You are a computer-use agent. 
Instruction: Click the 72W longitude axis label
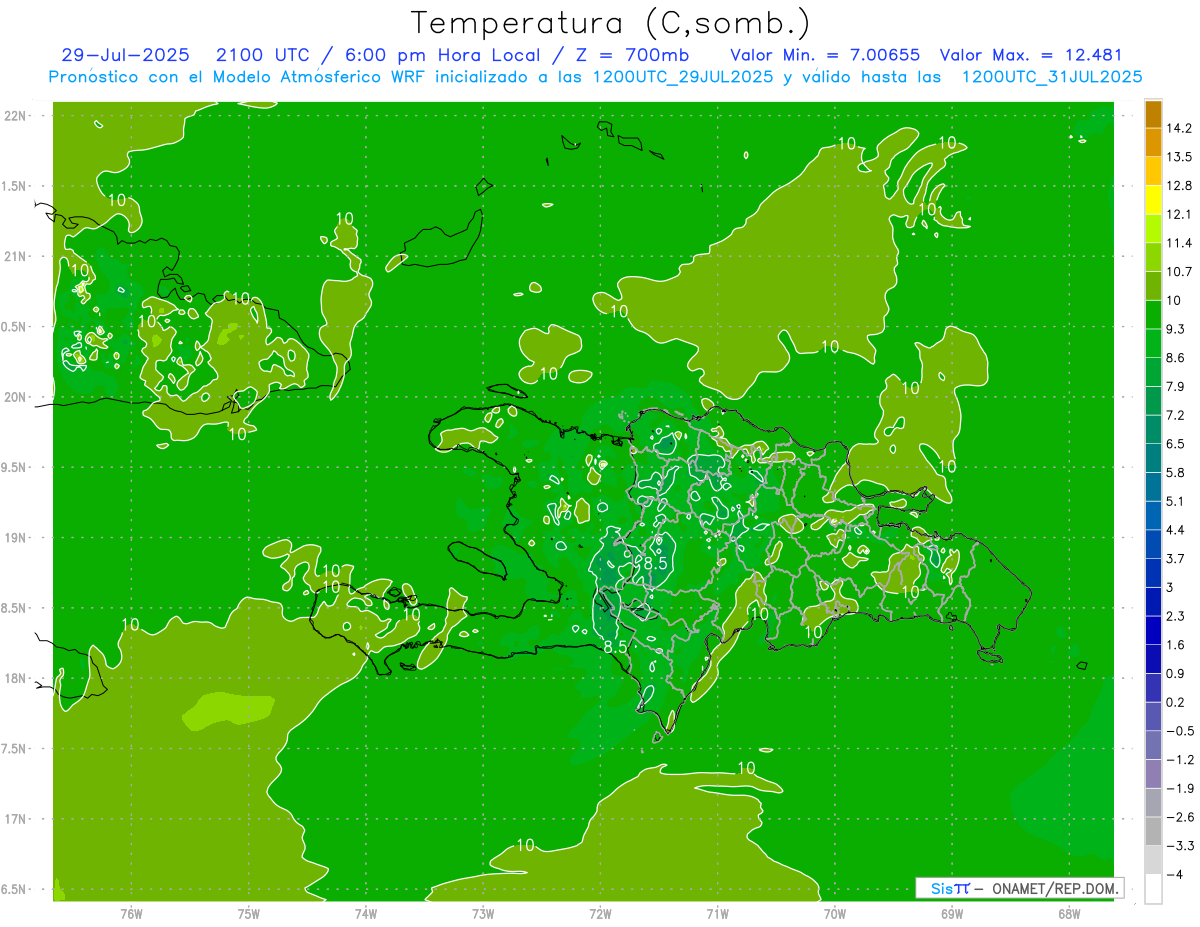coord(600,914)
